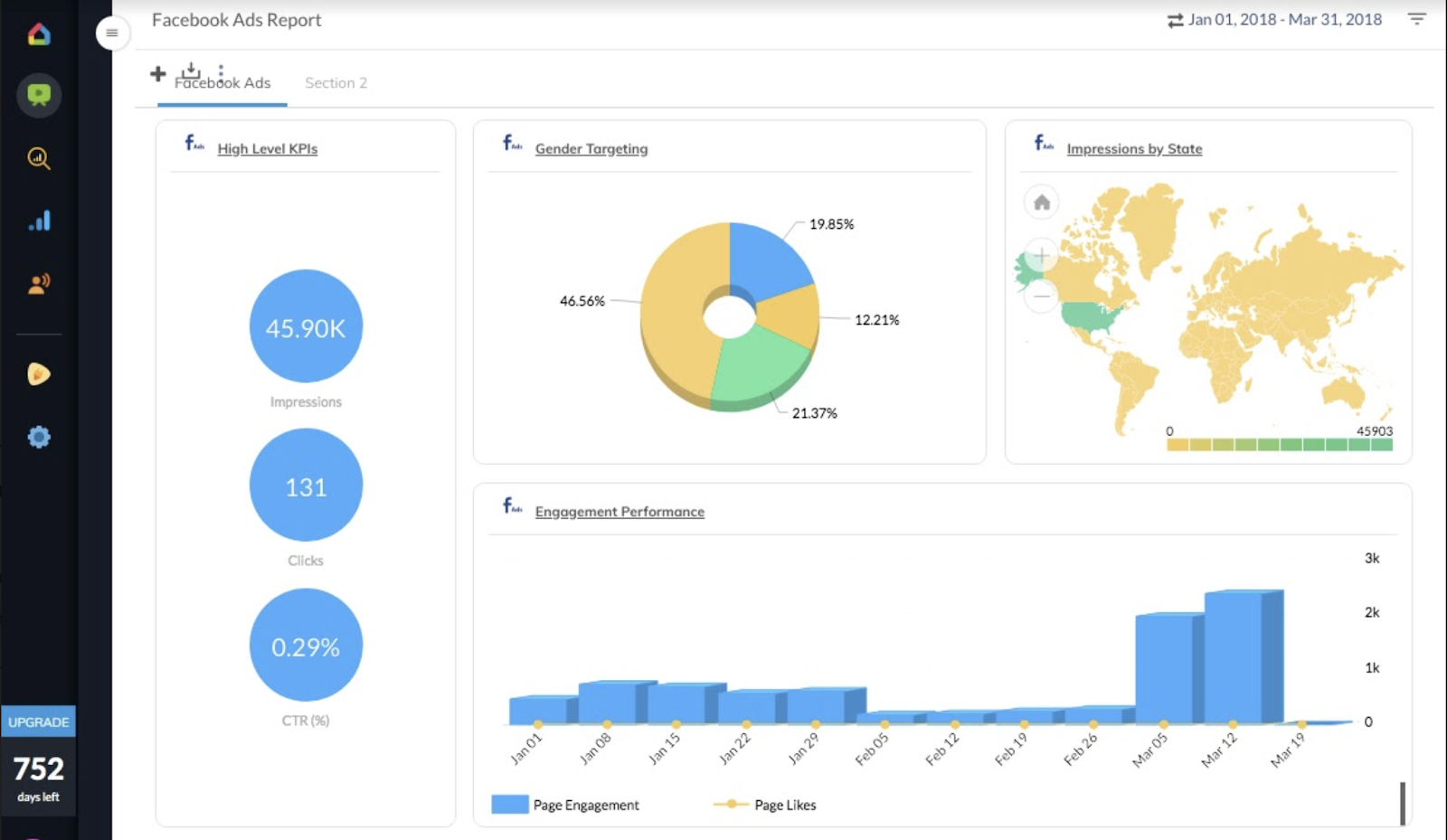This screenshot has width=1447, height=840.
Task: Switch to the Facebook Ads tab
Action: 222,83
